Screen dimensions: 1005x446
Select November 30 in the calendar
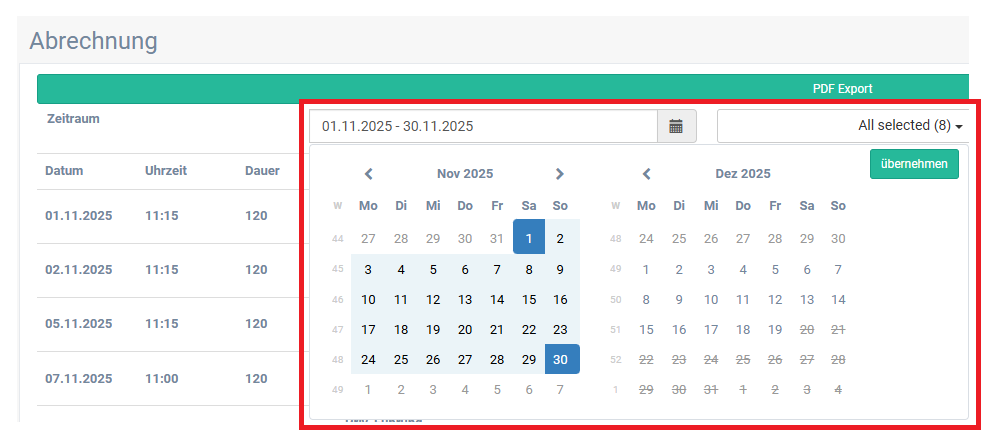[561, 359]
